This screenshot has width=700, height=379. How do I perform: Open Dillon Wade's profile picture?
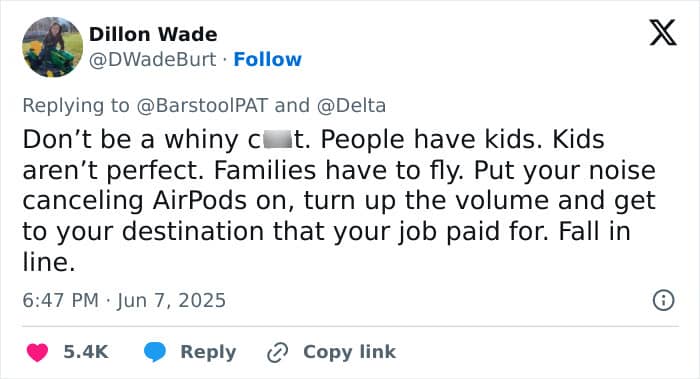coord(53,47)
